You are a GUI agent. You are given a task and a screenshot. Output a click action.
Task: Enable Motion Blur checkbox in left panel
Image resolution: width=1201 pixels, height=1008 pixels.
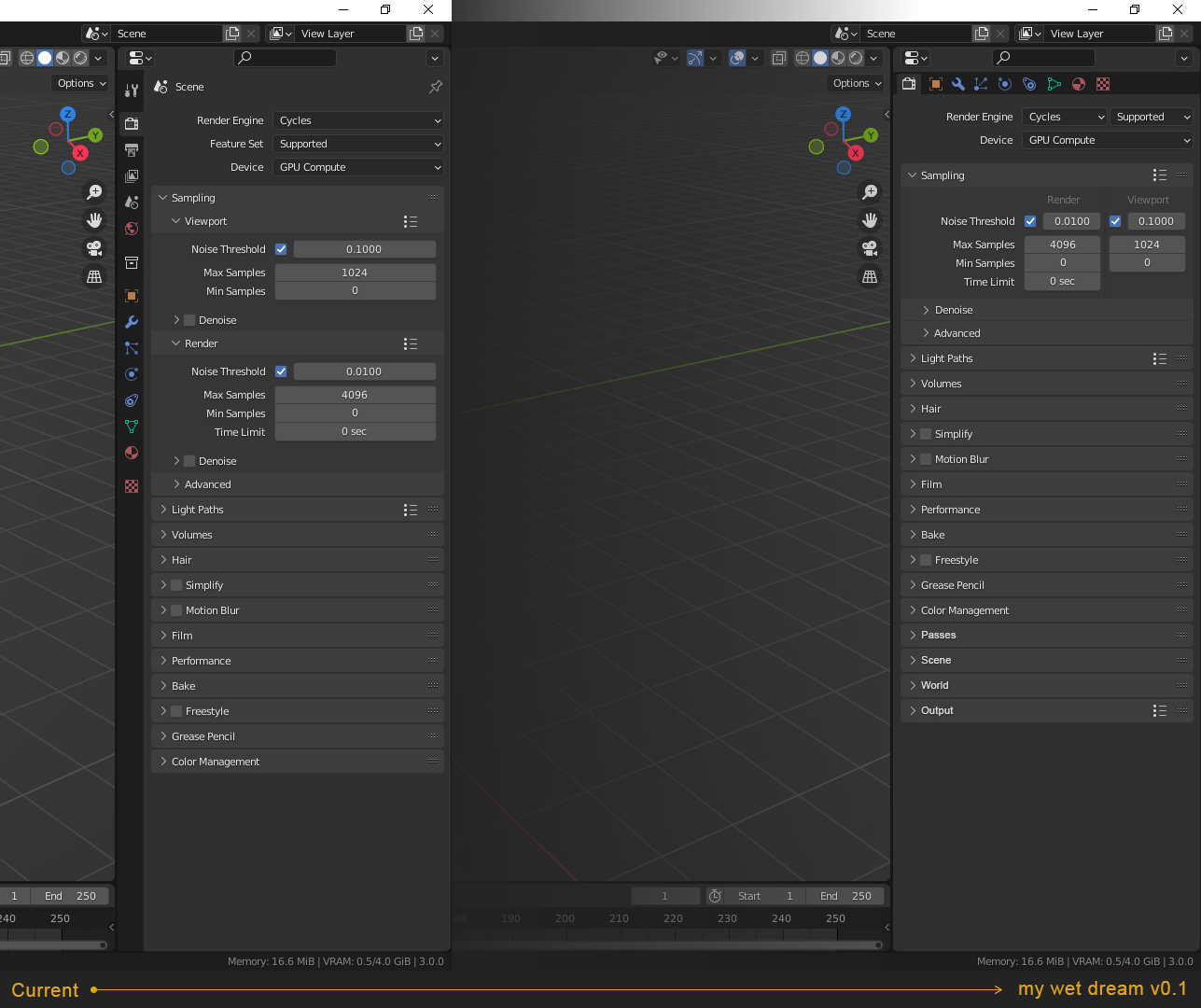[x=176, y=610]
